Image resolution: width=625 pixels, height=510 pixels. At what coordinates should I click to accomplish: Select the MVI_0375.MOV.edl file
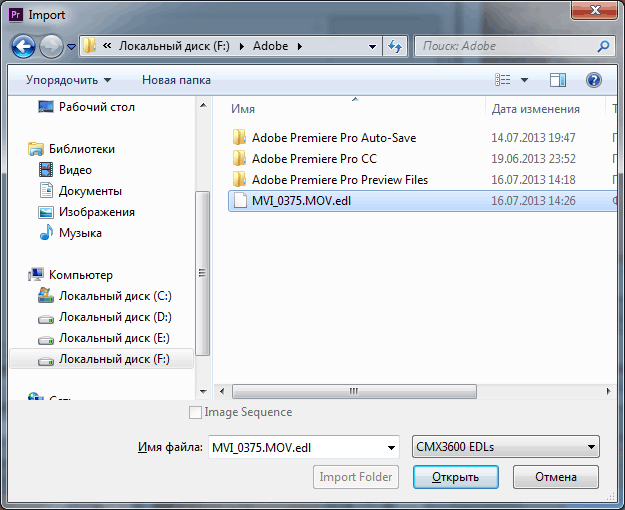tap(423, 201)
